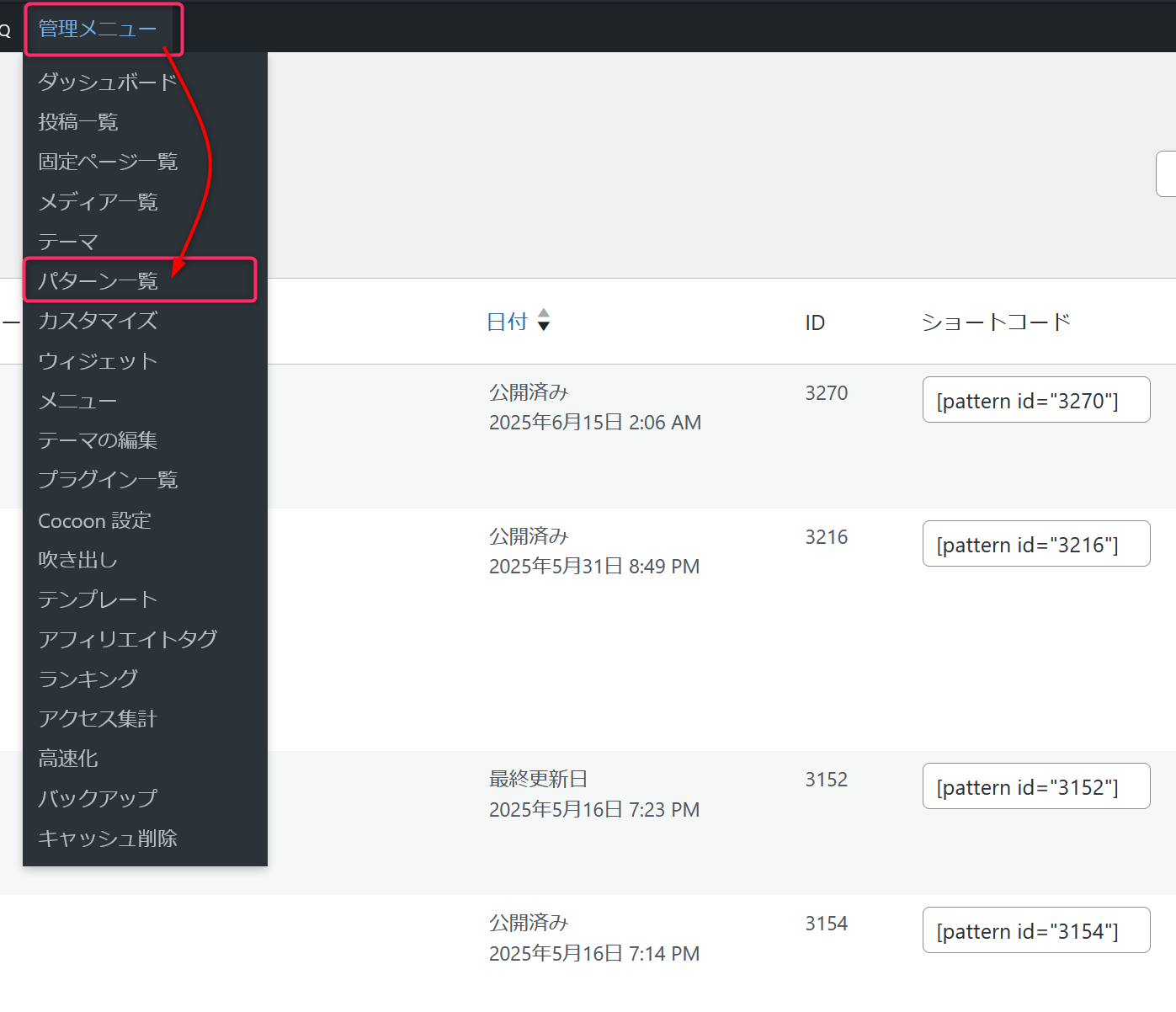Choose テーマ from the admin menu

point(68,242)
